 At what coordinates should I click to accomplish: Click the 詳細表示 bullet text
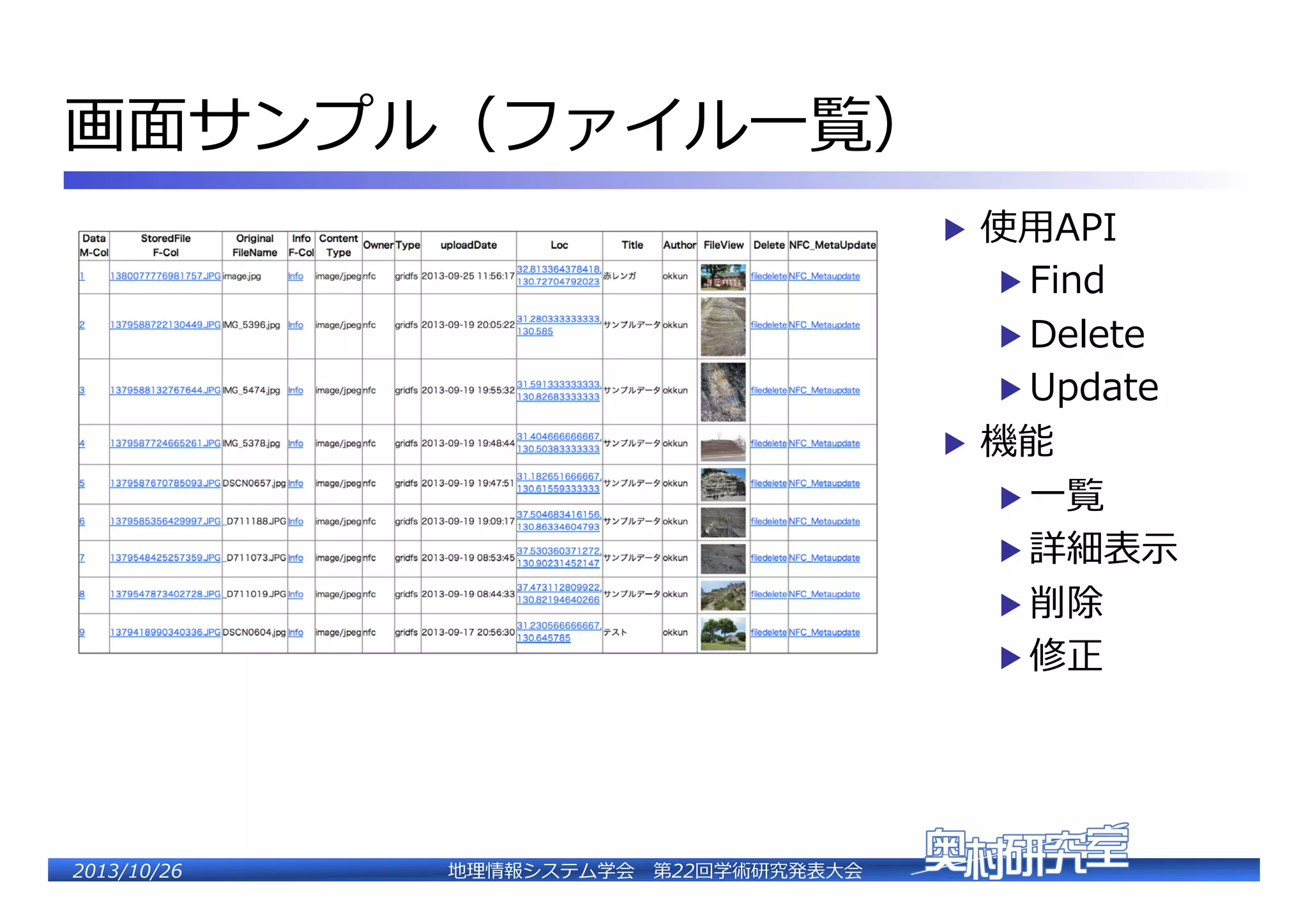pos(1104,549)
